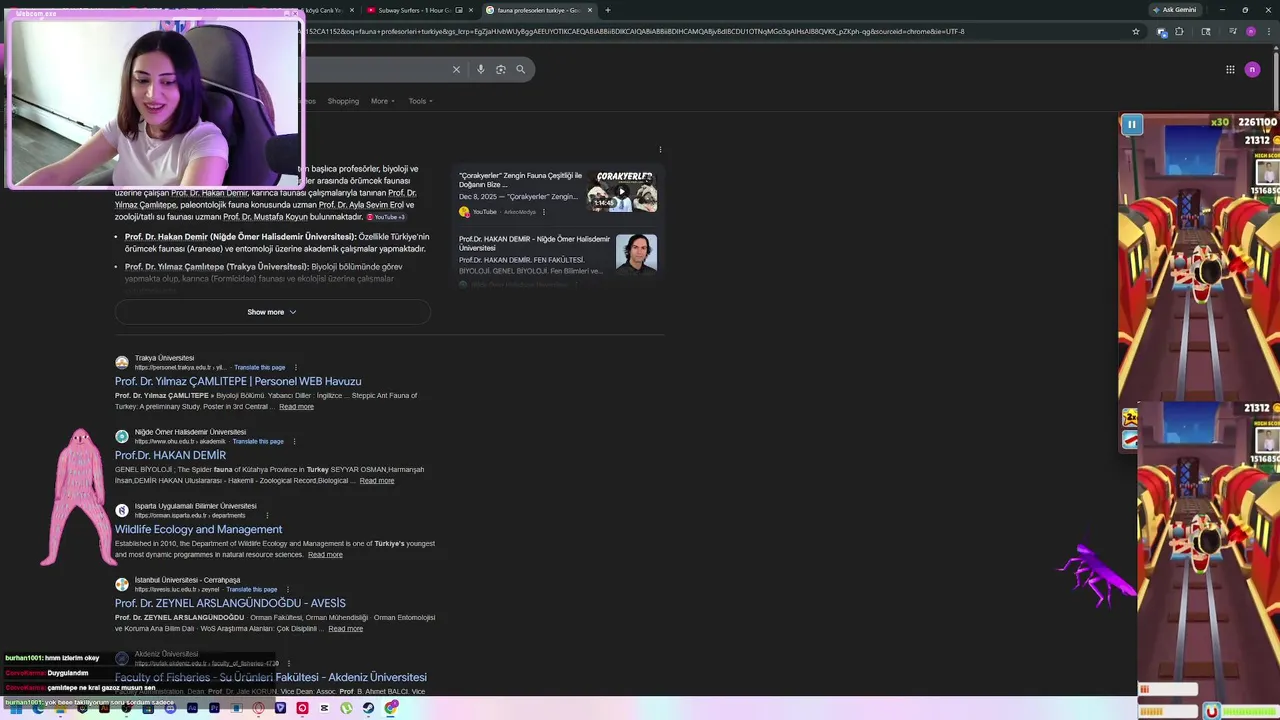The image size is (1280, 720).
Task: Clear the Google search box text
Action: pyautogui.click(x=456, y=69)
